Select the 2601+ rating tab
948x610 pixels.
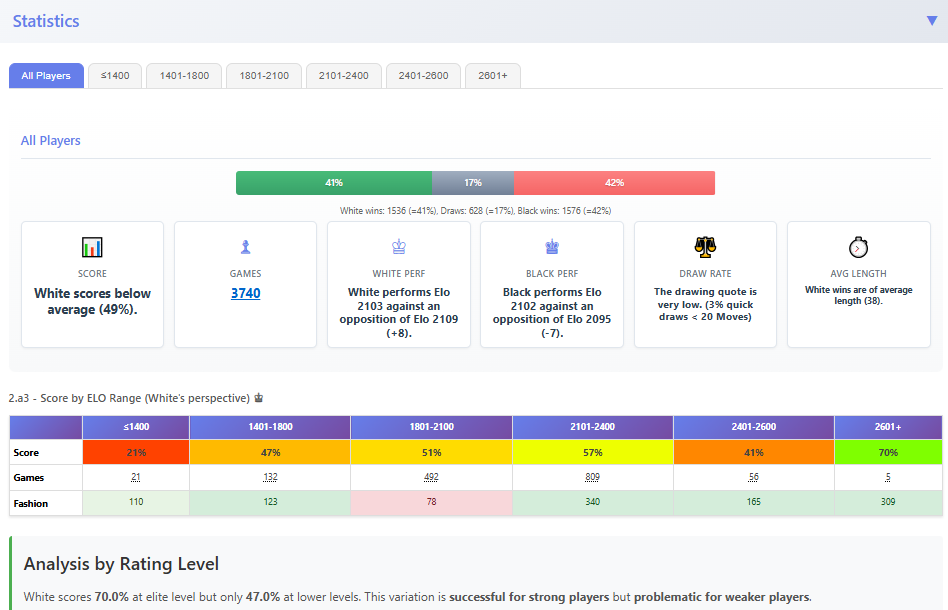pos(492,76)
